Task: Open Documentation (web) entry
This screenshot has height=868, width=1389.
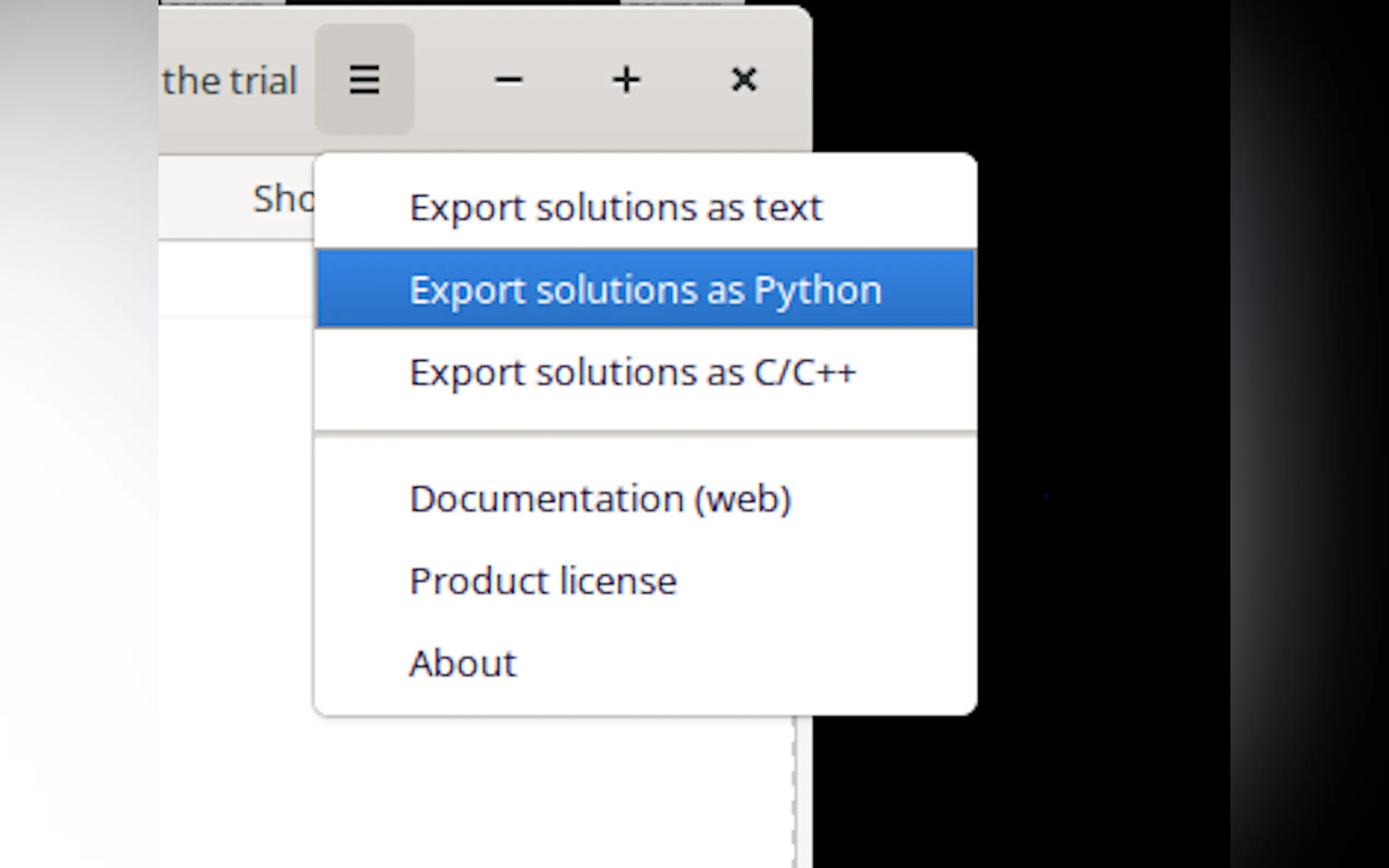Action: click(x=600, y=498)
